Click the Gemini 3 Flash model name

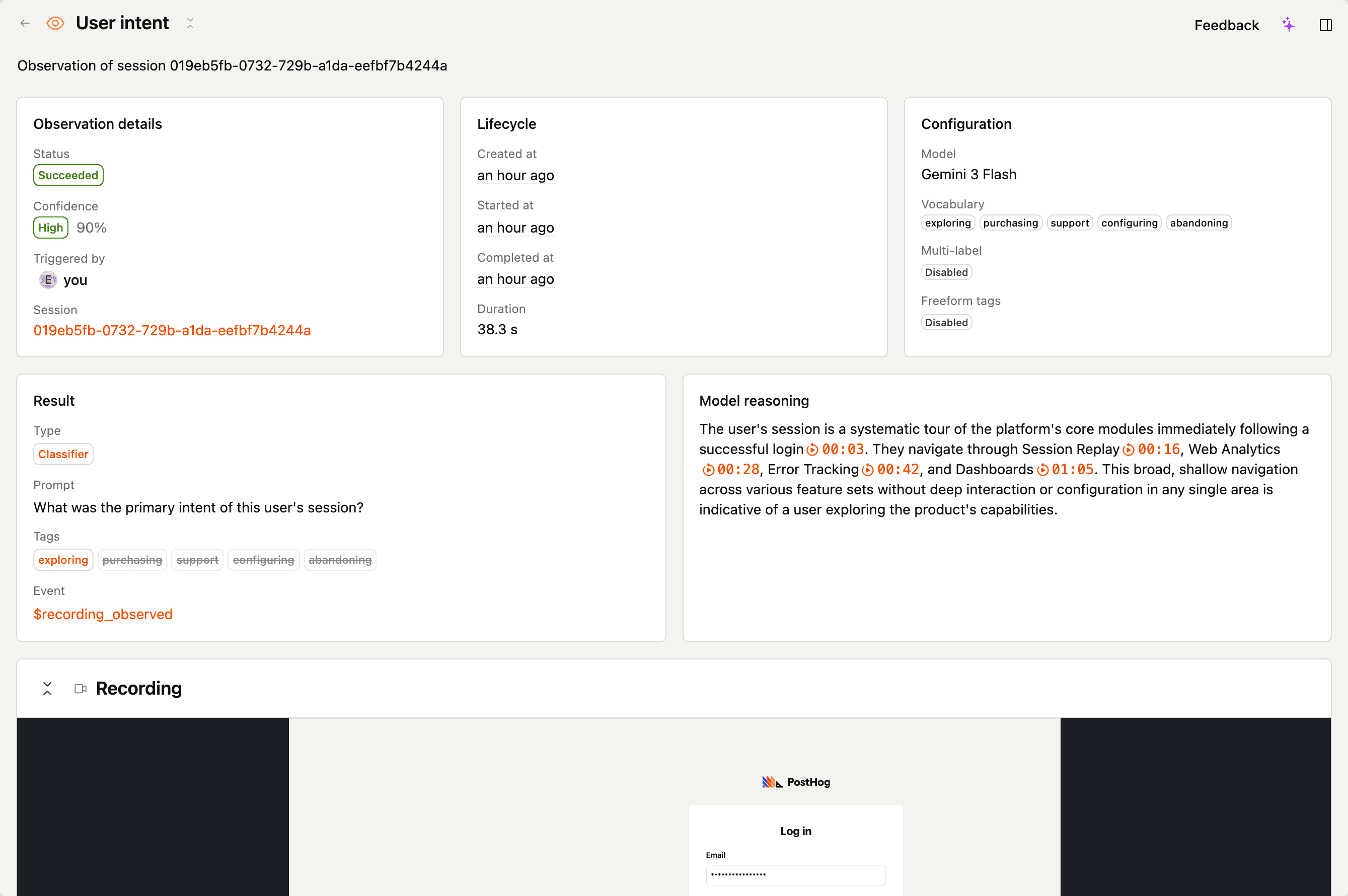coord(968,174)
